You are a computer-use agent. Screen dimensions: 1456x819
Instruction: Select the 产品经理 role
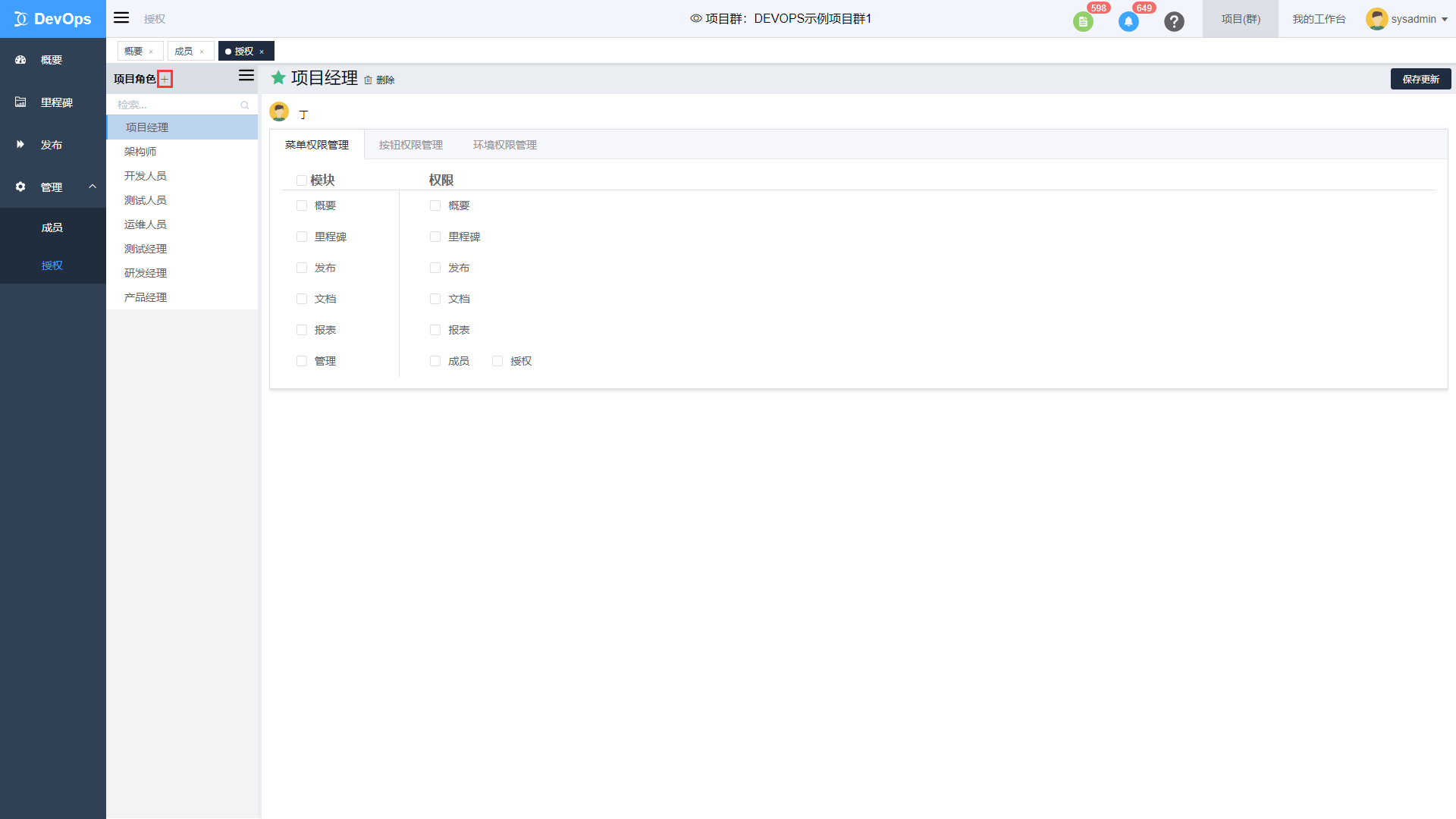click(182, 297)
